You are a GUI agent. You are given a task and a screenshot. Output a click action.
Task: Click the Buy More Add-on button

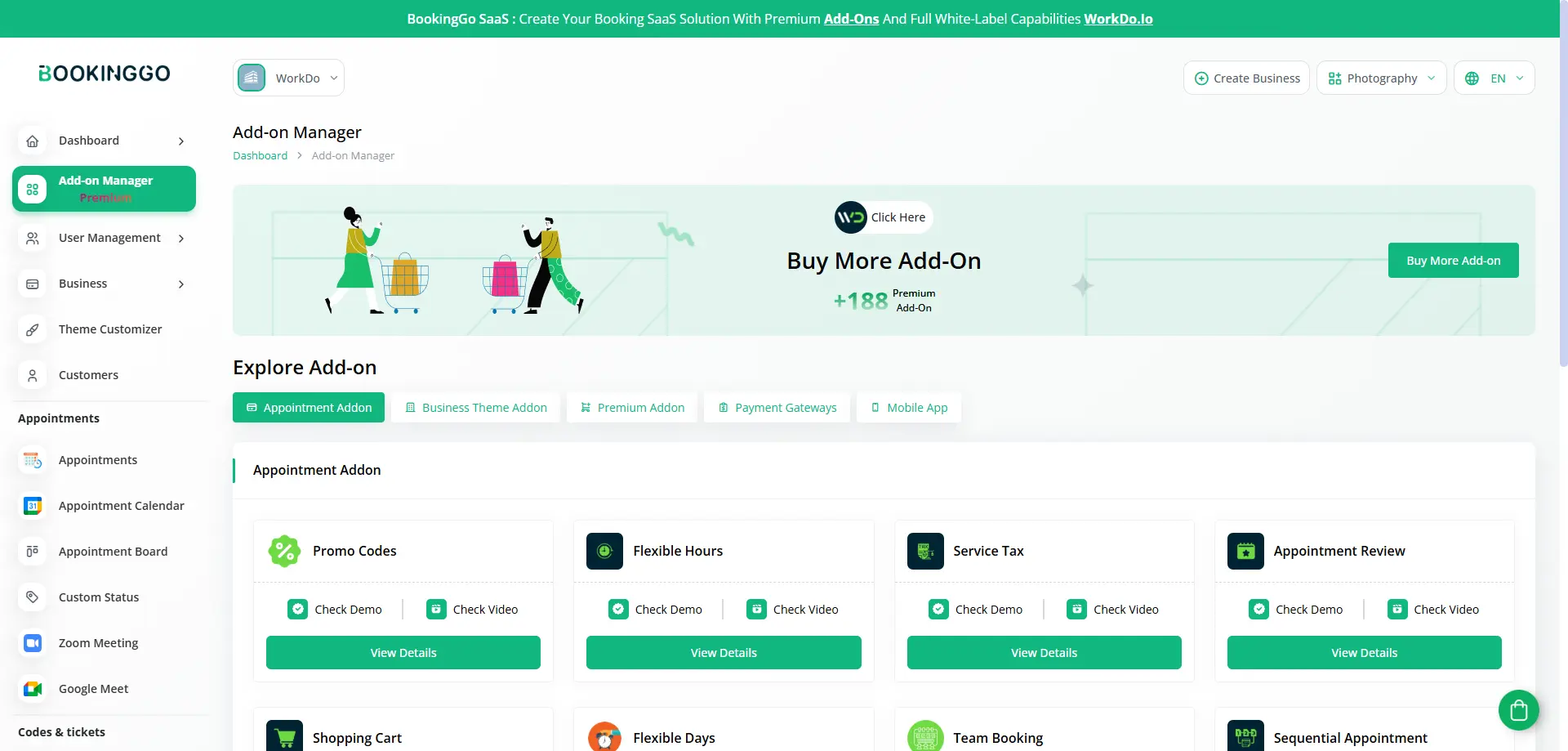1454,260
